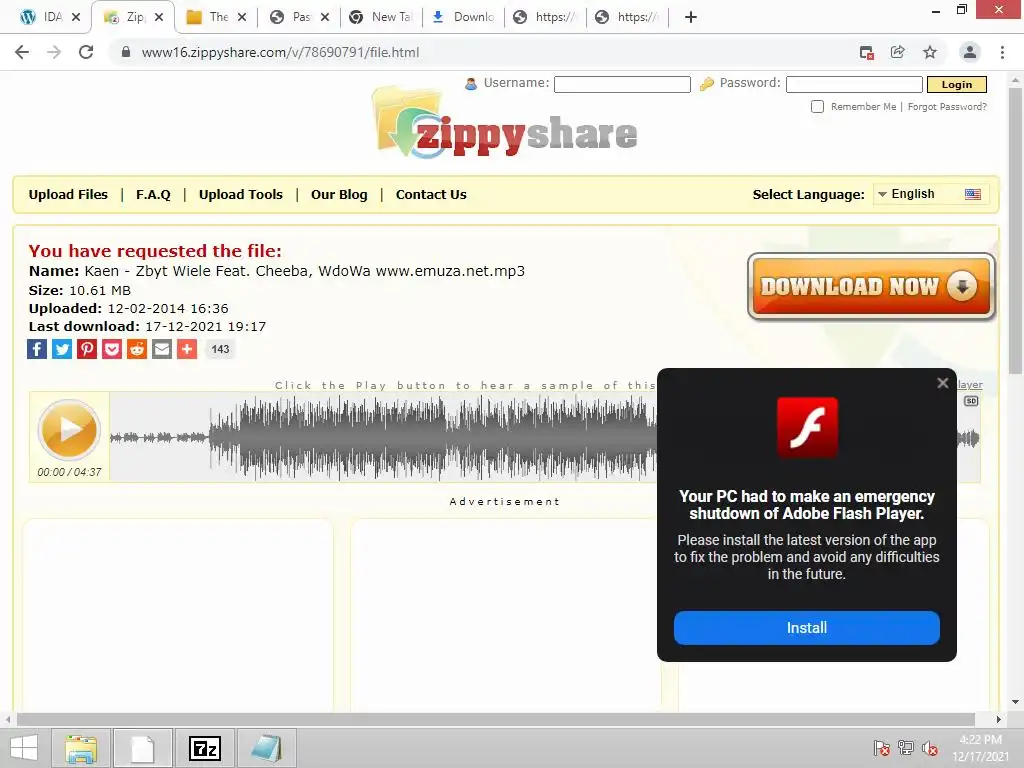Open Our Blog link
This screenshot has width=1024, height=768.
pos(339,195)
